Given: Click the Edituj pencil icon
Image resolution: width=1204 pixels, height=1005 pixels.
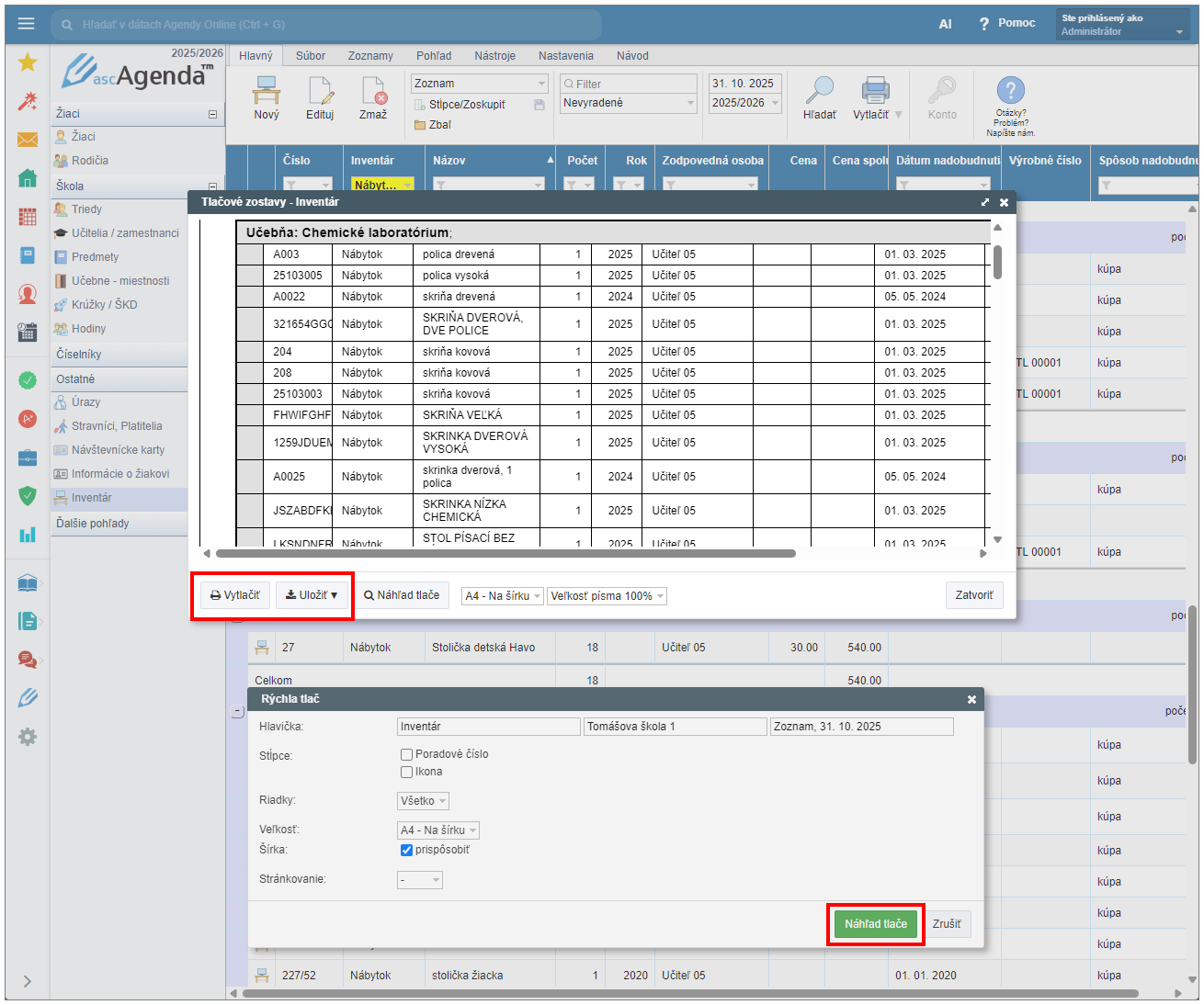Looking at the screenshot, I should pos(320,92).
